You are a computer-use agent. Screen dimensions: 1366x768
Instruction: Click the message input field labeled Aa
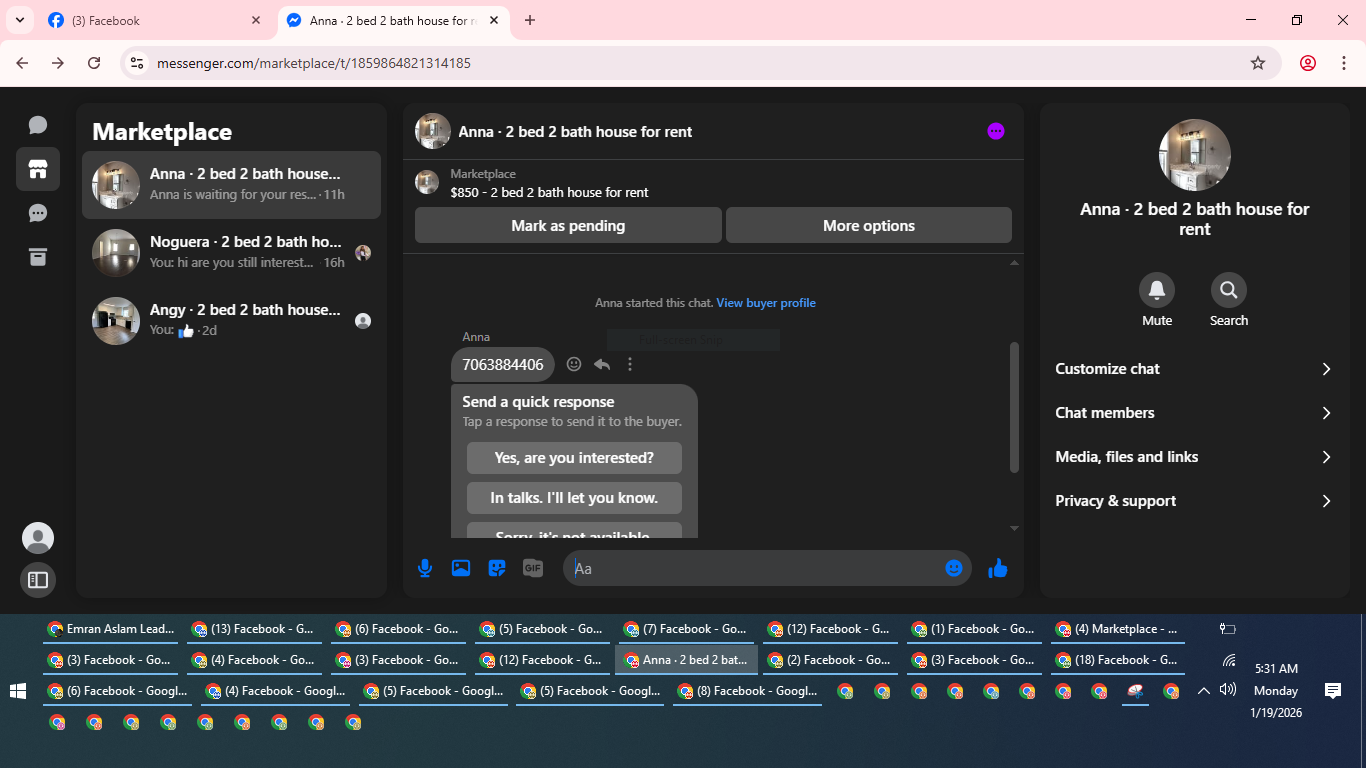click(x=755, y=568)
